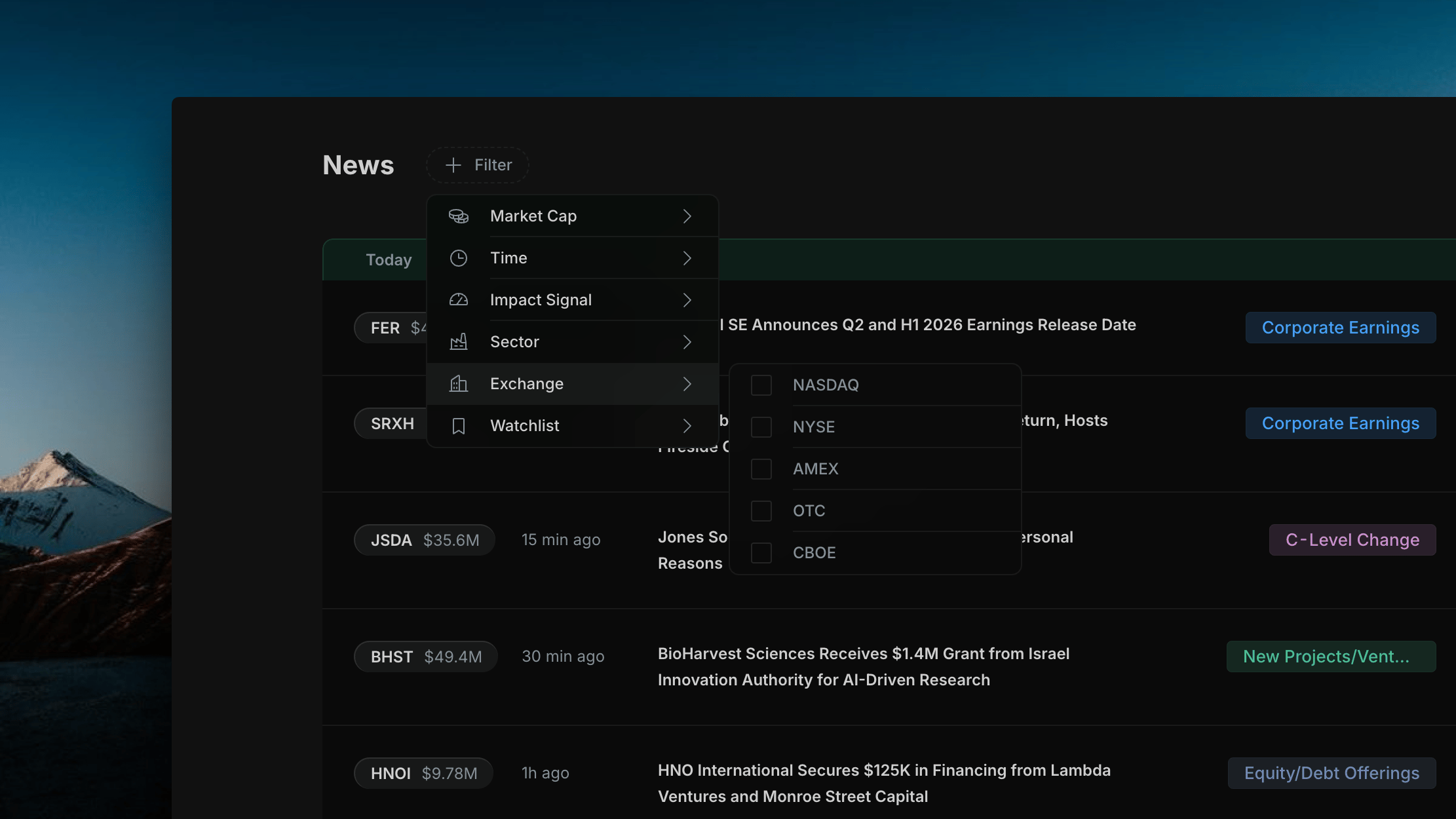The height and width of the screenshot is (819, 1456).
Task: Open BioHarvest Sciences grant headline
Action: 864,667
